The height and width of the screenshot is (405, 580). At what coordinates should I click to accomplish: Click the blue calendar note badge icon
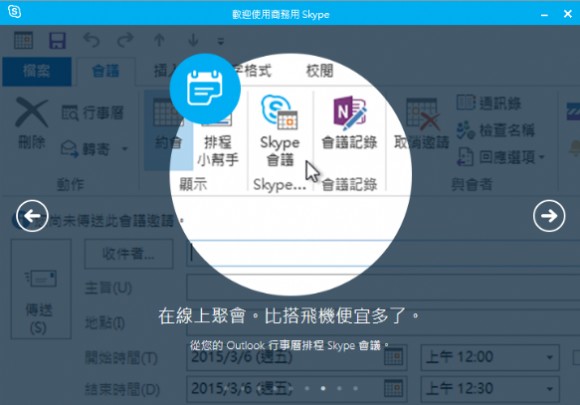205,89
